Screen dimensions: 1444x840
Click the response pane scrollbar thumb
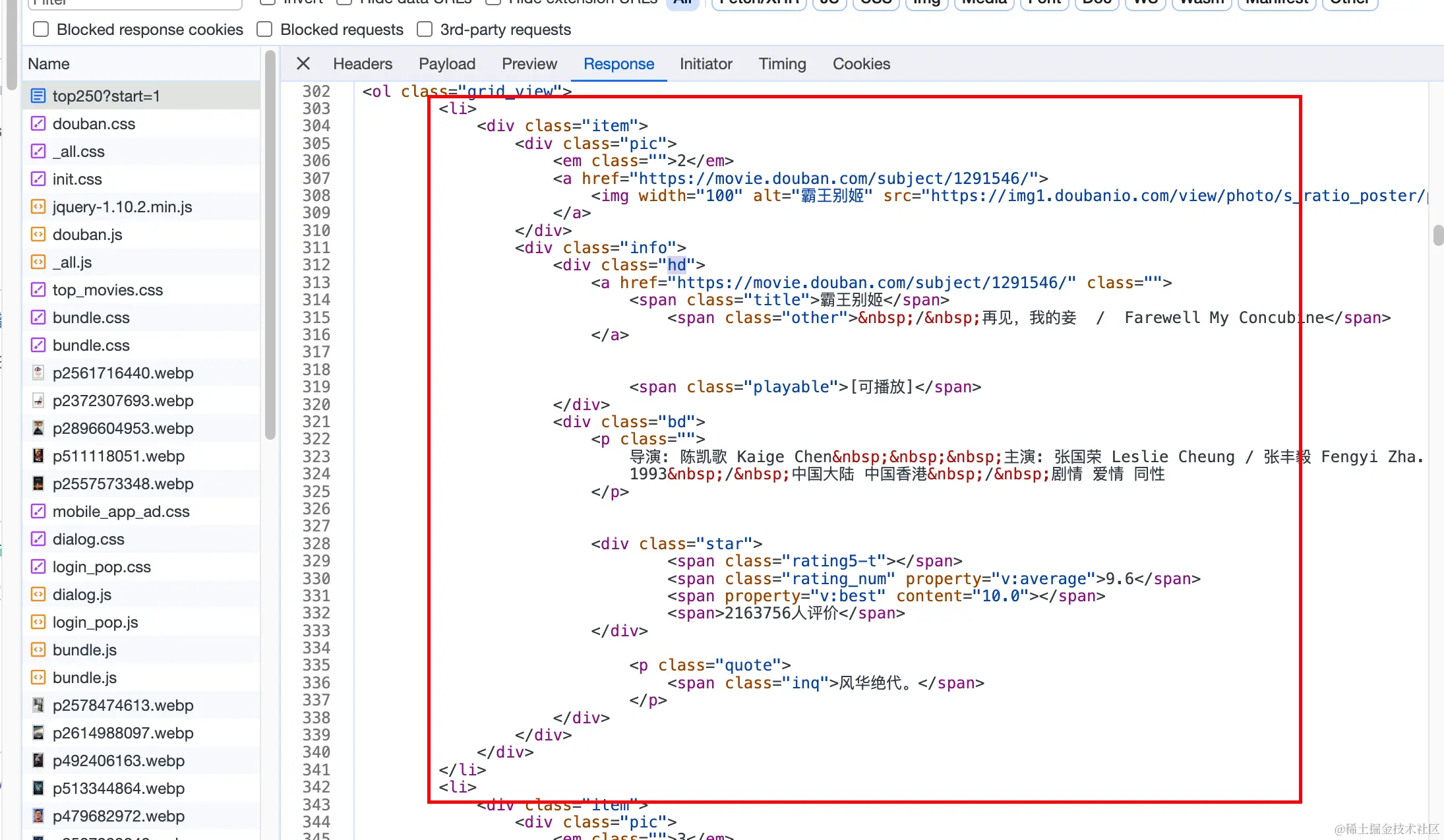tap(1438, 235)
